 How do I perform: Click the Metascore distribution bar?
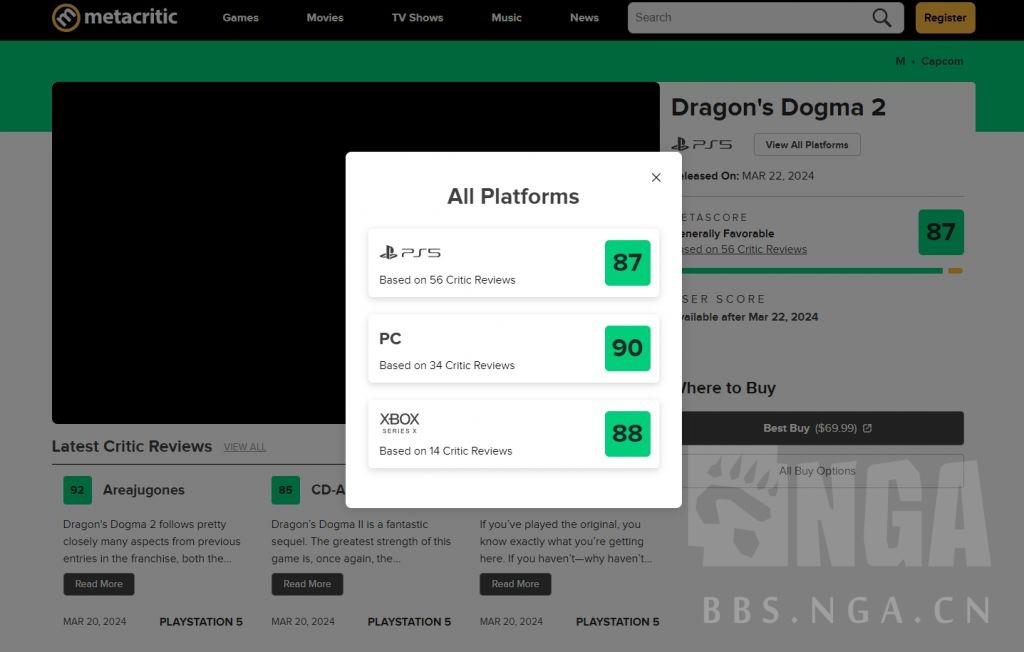(820, 270)
